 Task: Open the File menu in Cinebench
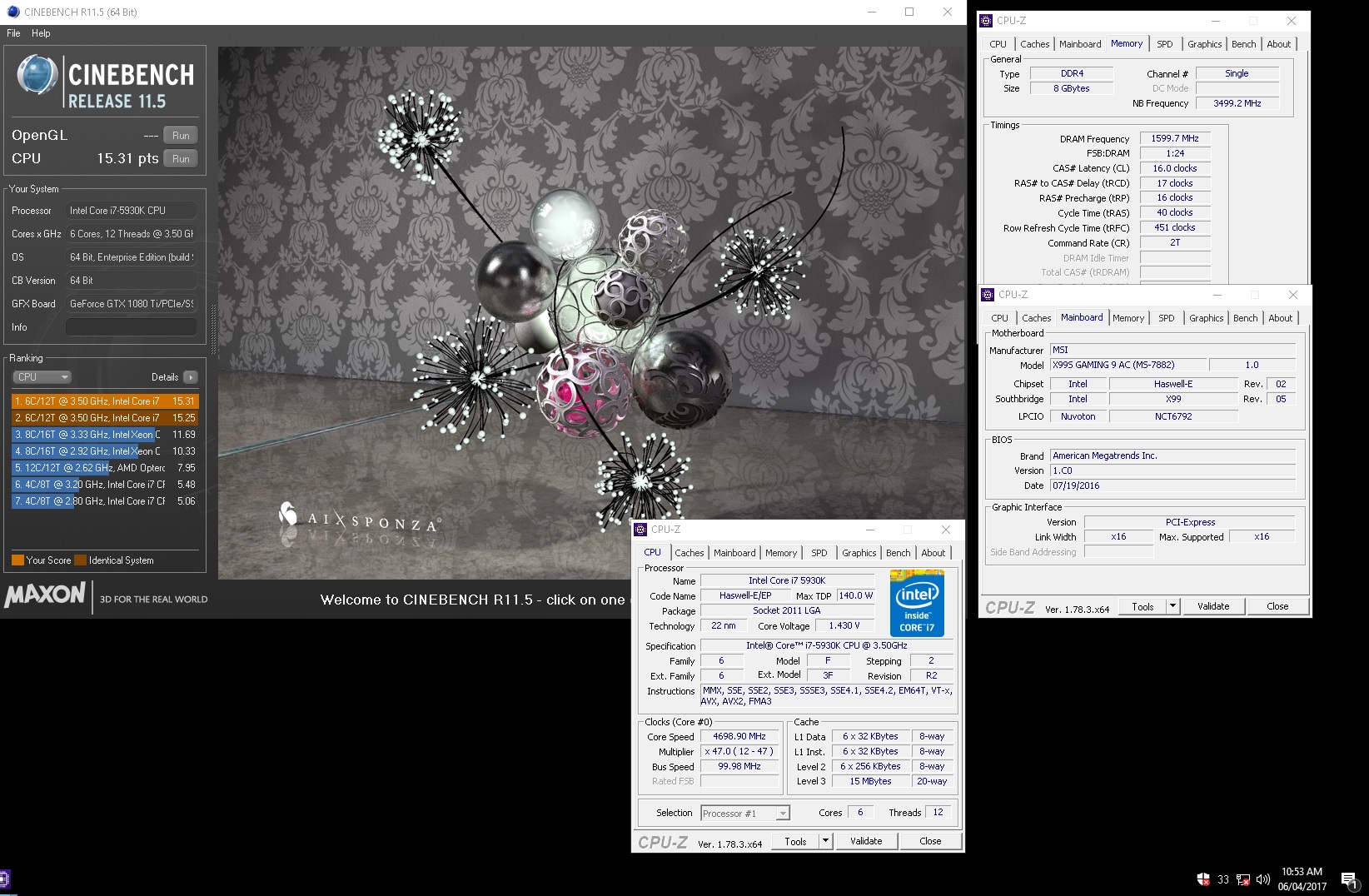click(13, 33)
